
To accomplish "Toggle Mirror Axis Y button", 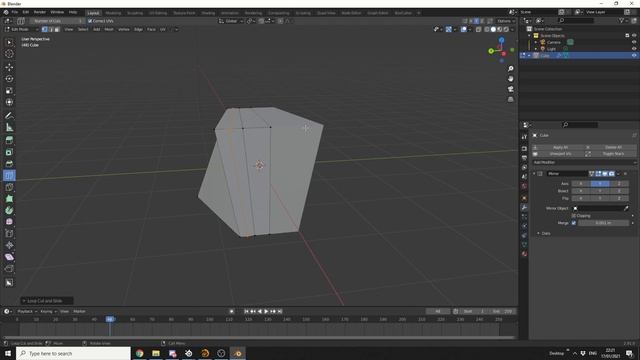I will pyautogui.click(x=600, y=184).
